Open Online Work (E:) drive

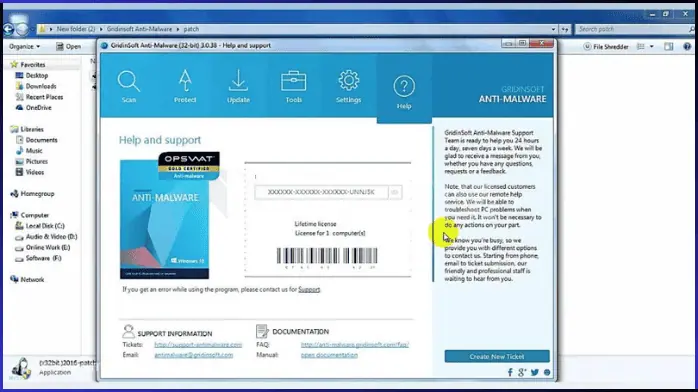click(x=48, y=247)
